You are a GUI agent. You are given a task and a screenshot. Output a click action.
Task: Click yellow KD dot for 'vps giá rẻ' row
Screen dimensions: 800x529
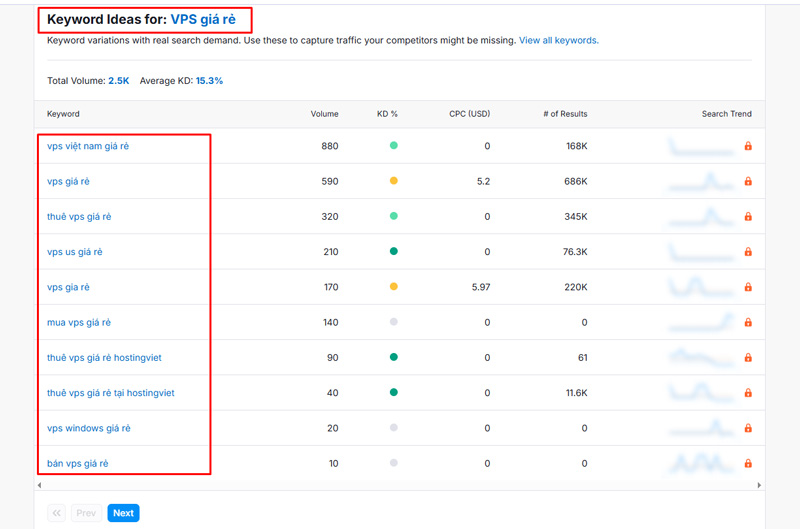tap(394, 182)
